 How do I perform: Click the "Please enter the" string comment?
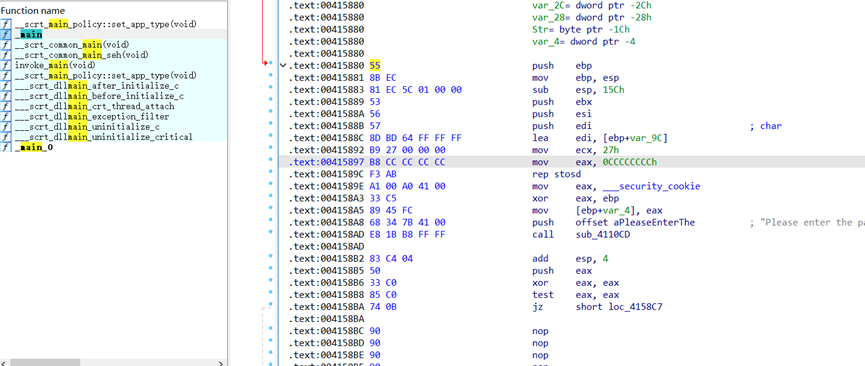coord(807,222)
